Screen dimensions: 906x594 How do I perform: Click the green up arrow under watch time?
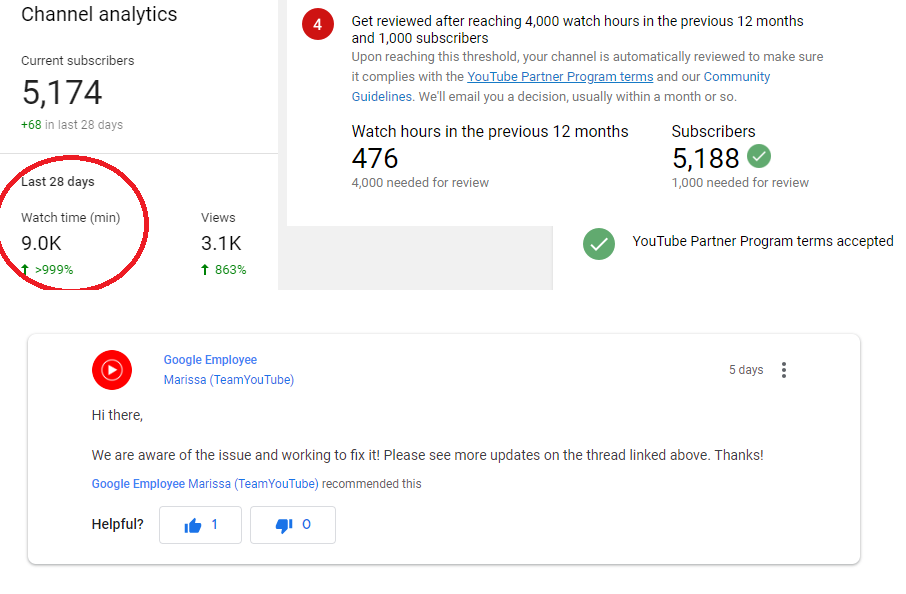click(26, 268)
